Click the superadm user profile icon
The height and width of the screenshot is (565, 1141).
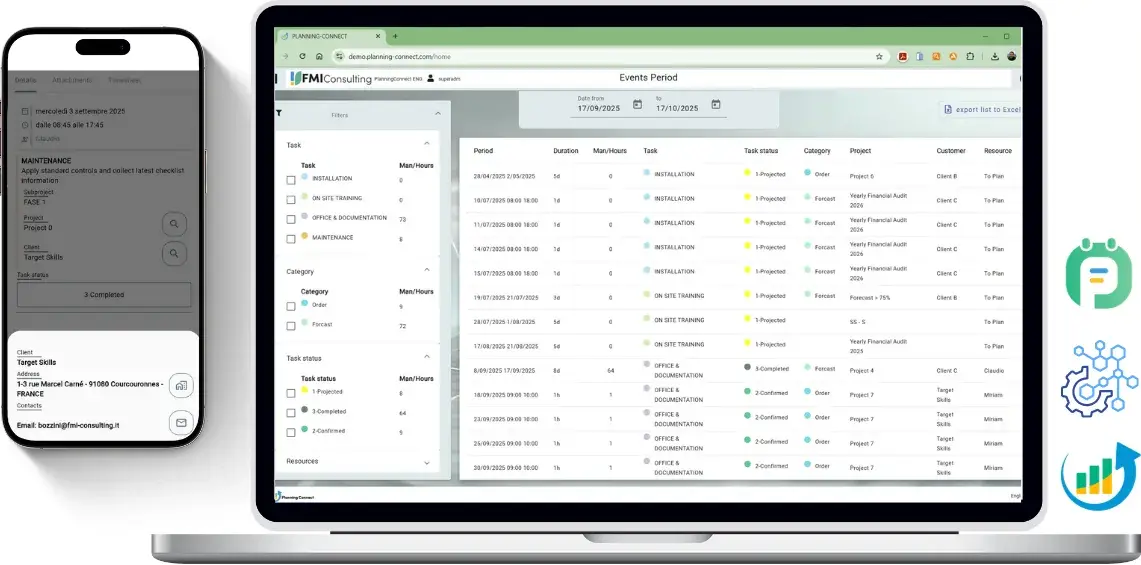[430, 78]
